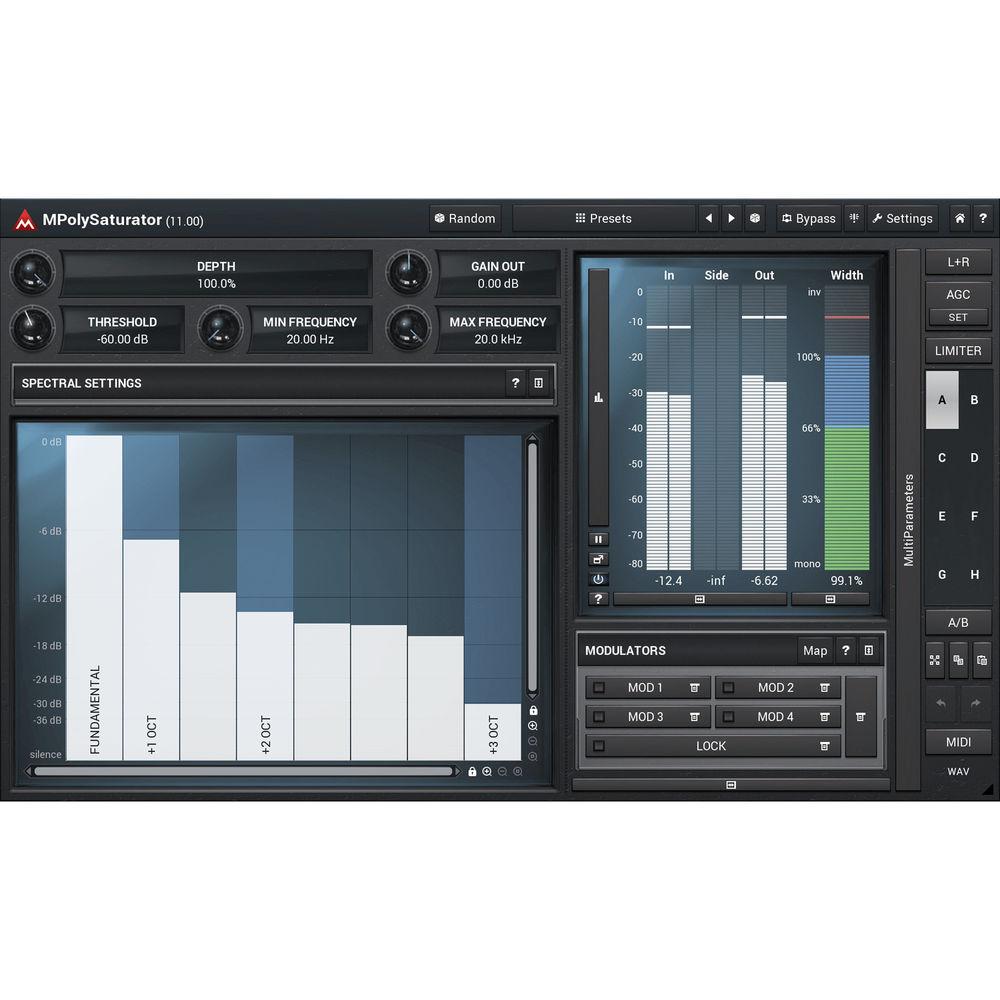Select preset slot B
Screen dimensions: 1000x1000
tap(974, 400)
